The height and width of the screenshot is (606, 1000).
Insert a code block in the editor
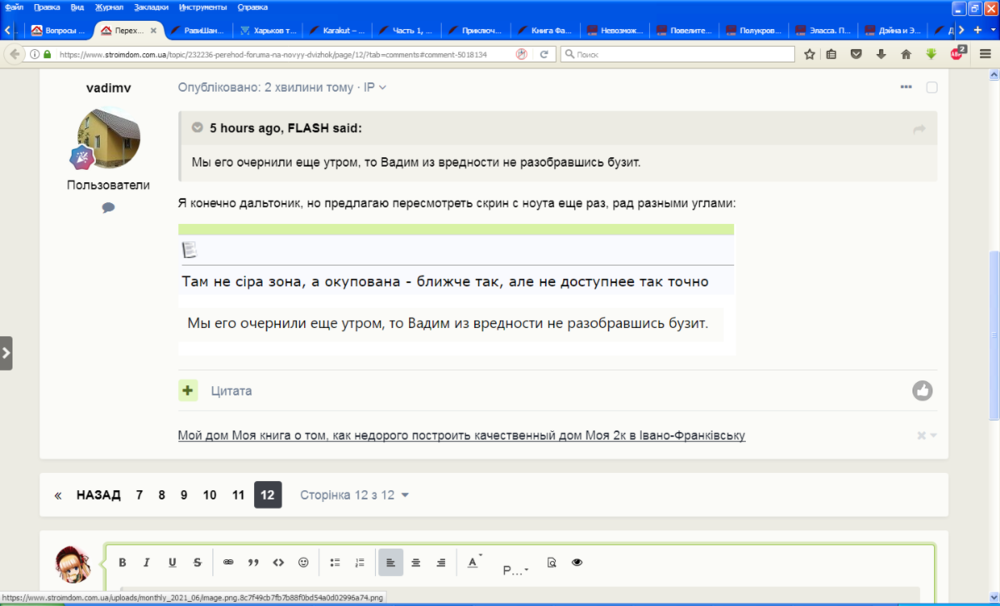coord(279,562)
